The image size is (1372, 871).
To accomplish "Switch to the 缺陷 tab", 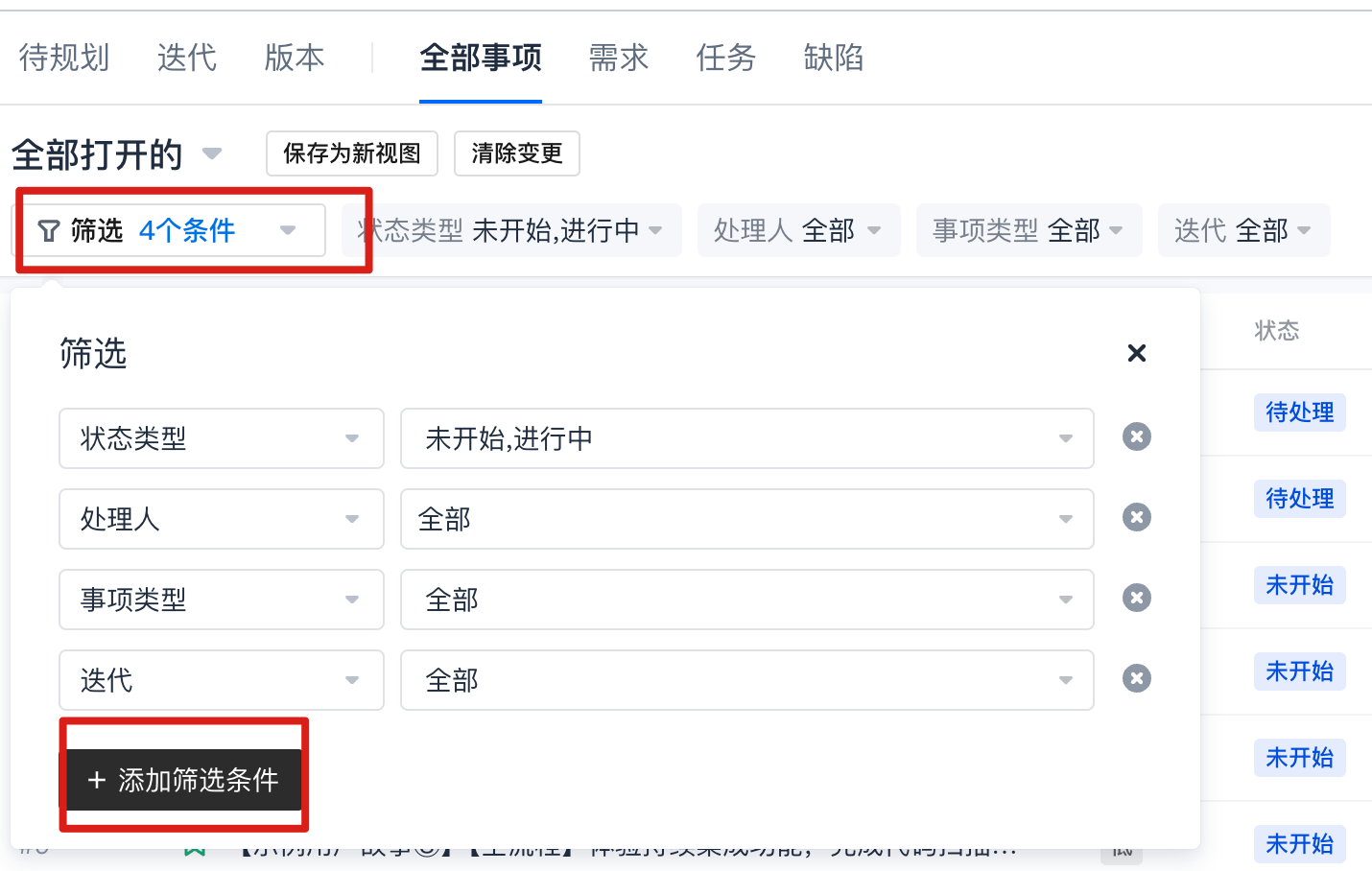I will click(x=834, y=58).
